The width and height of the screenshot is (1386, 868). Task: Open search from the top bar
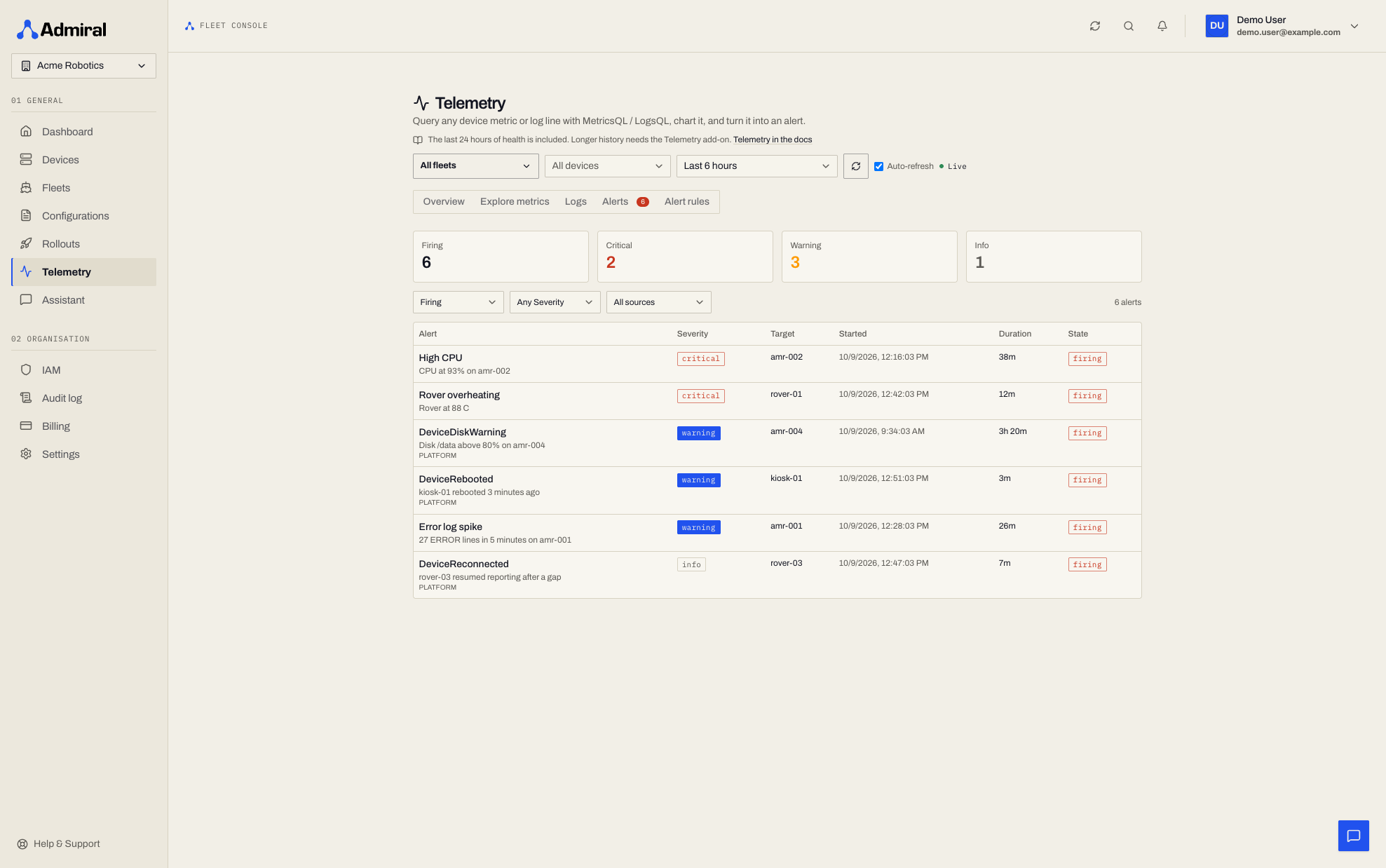click(x=1129, y=26)
